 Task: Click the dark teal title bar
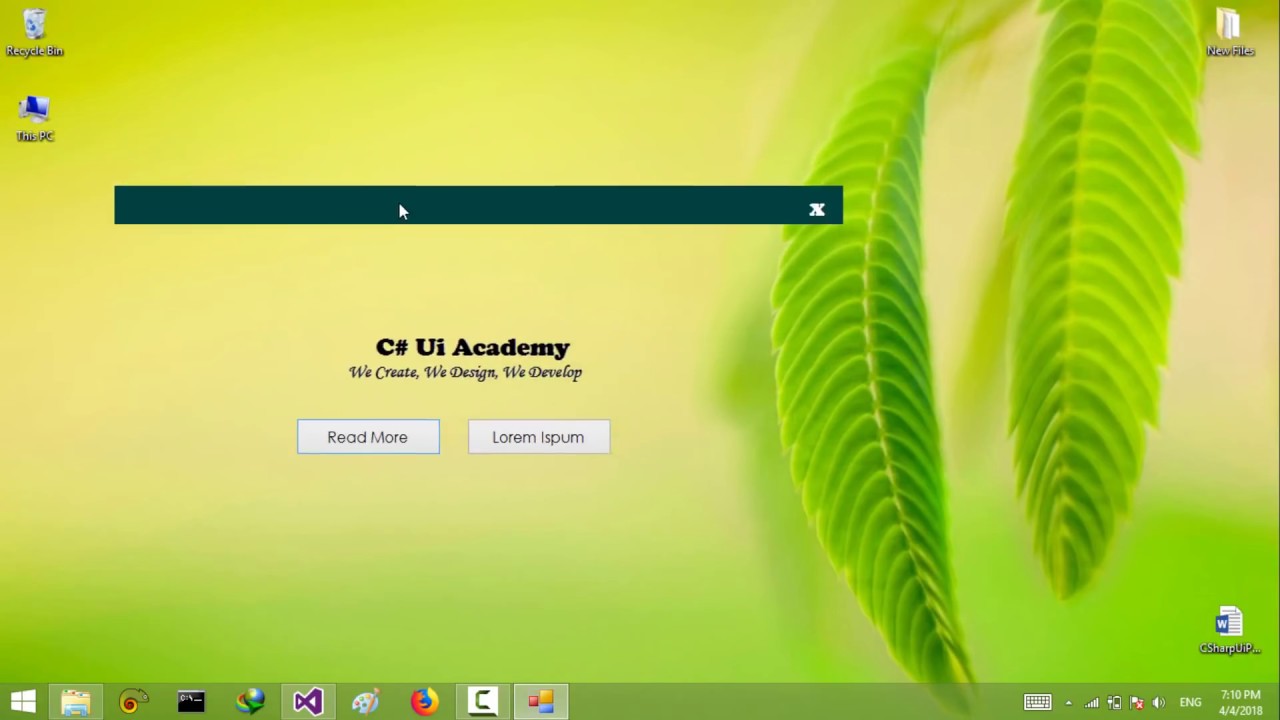478,205
